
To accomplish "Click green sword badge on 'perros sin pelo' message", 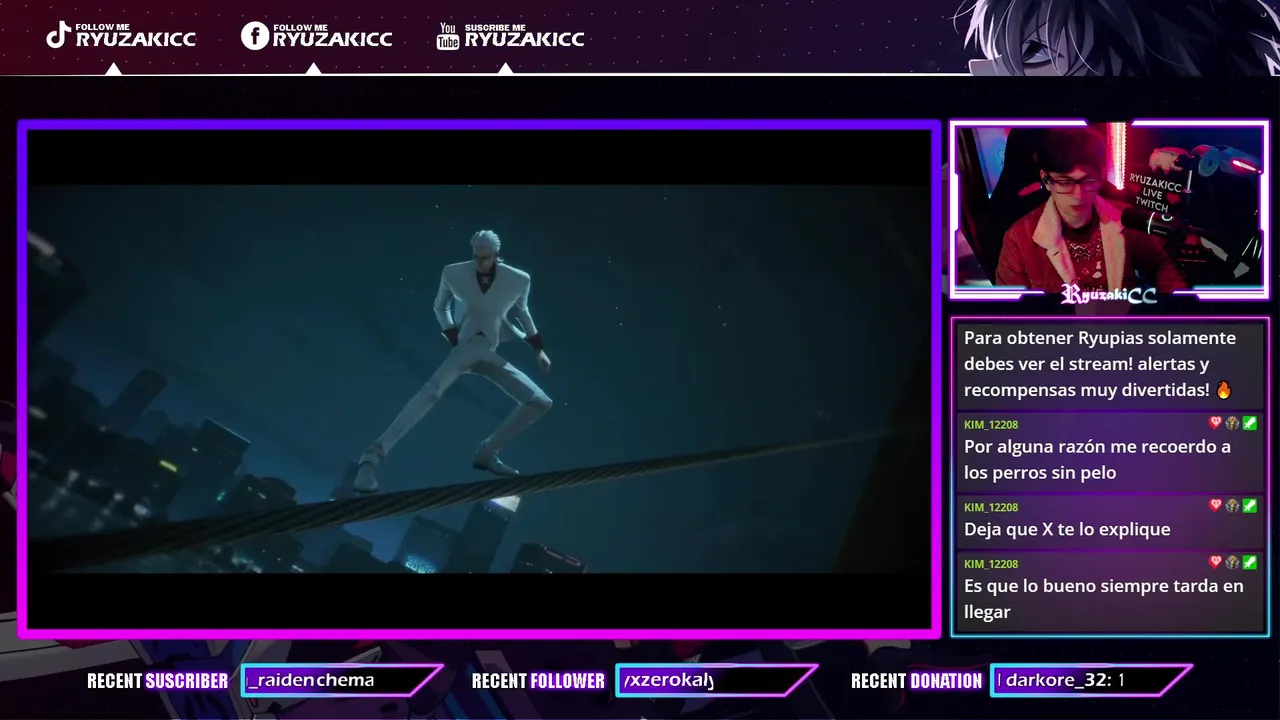I will pyautogui.click(x=1249, y=424).
